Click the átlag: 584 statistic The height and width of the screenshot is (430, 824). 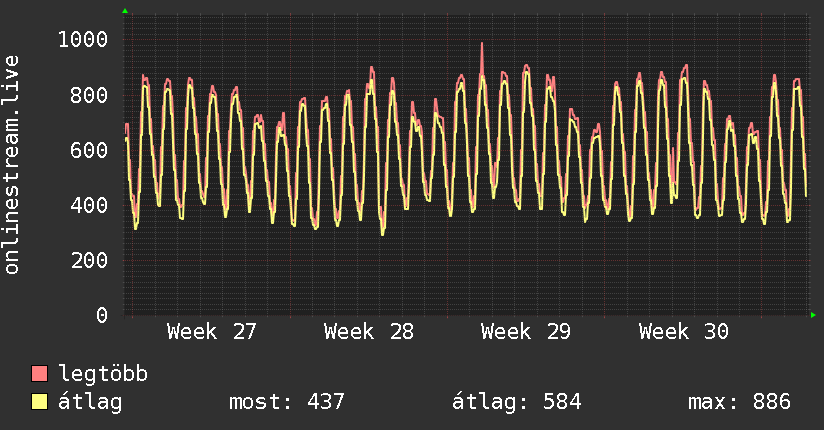coord(517,402)
